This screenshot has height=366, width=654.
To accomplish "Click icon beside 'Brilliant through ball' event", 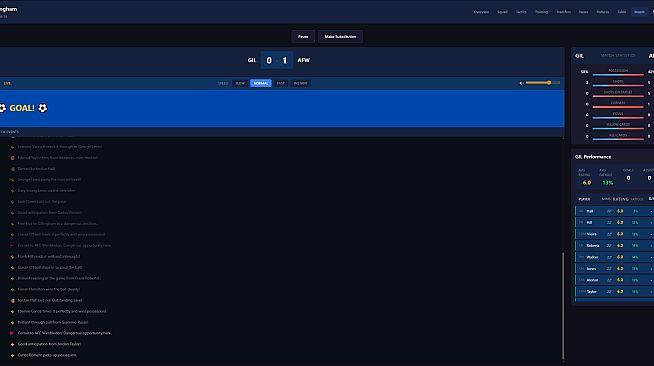I will (12, 323).
